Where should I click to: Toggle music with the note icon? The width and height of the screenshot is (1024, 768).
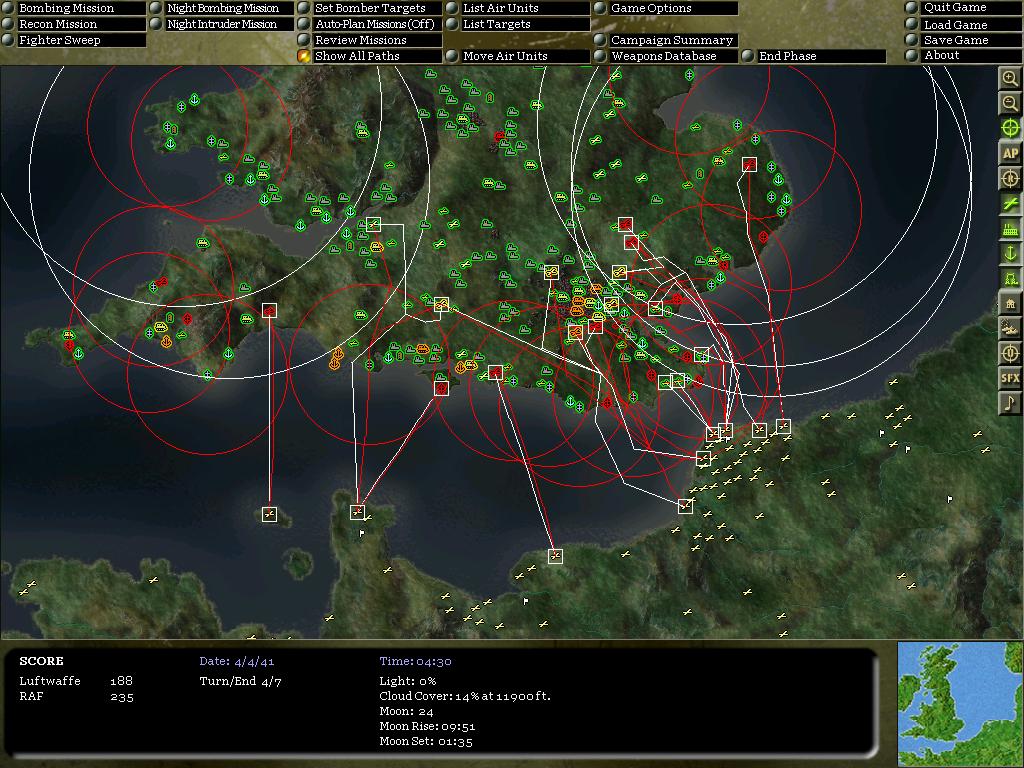click(1010, 403)
